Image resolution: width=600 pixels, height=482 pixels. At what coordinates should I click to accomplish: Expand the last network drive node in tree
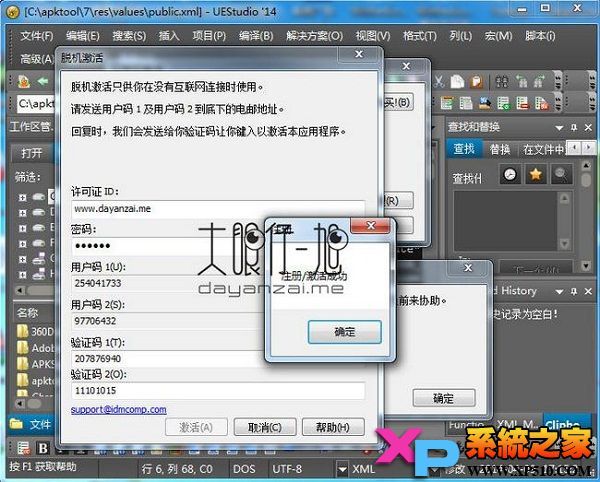23,275
